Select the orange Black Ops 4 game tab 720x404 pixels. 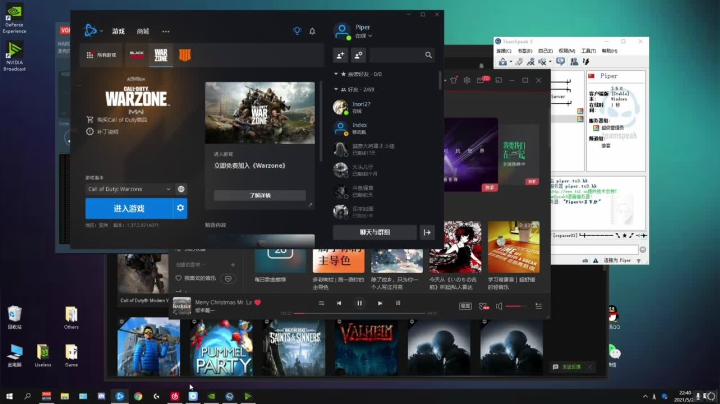click(185, 55)
